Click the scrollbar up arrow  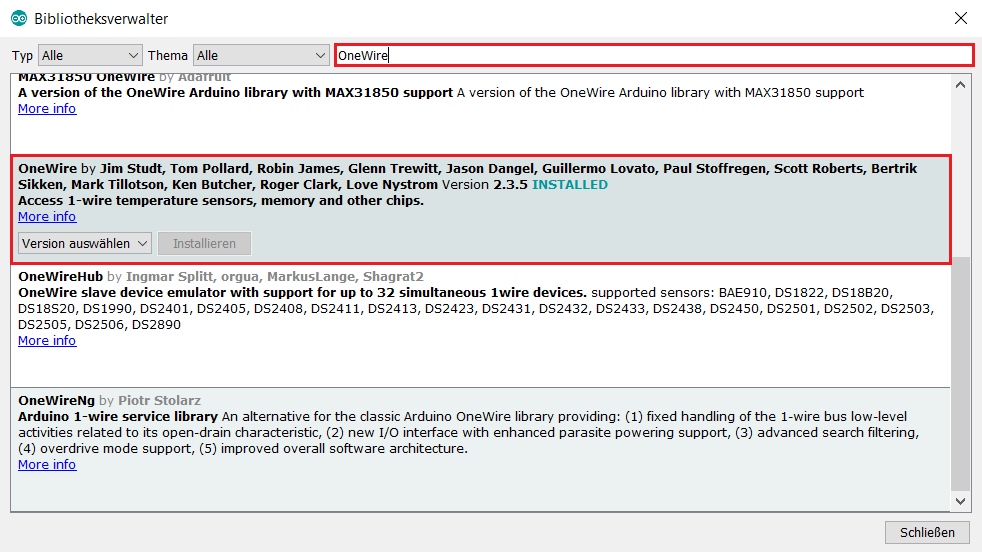[x=961, y=85]
